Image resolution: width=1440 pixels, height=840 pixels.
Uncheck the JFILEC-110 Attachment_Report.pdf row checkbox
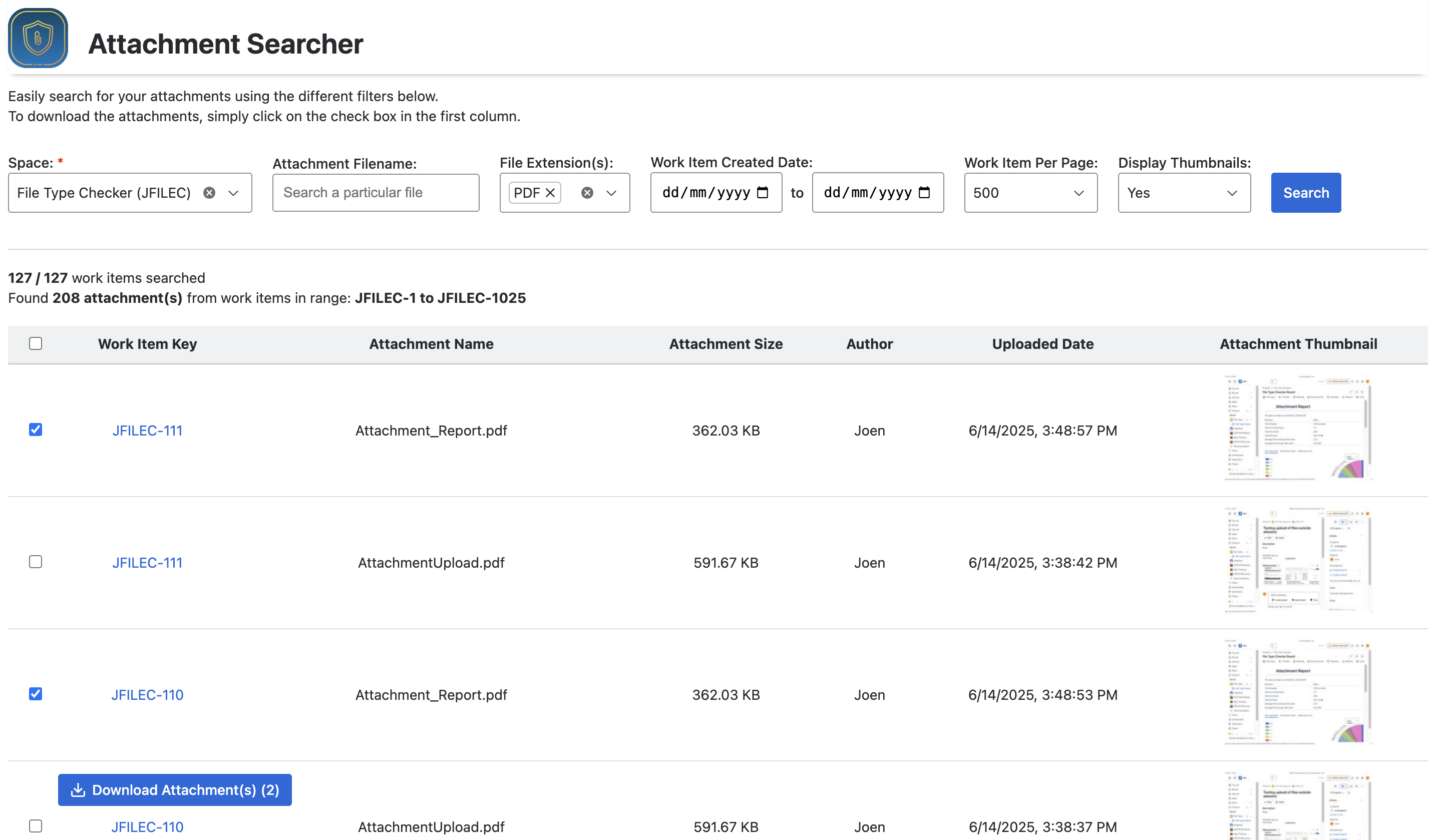coord(36,694)
